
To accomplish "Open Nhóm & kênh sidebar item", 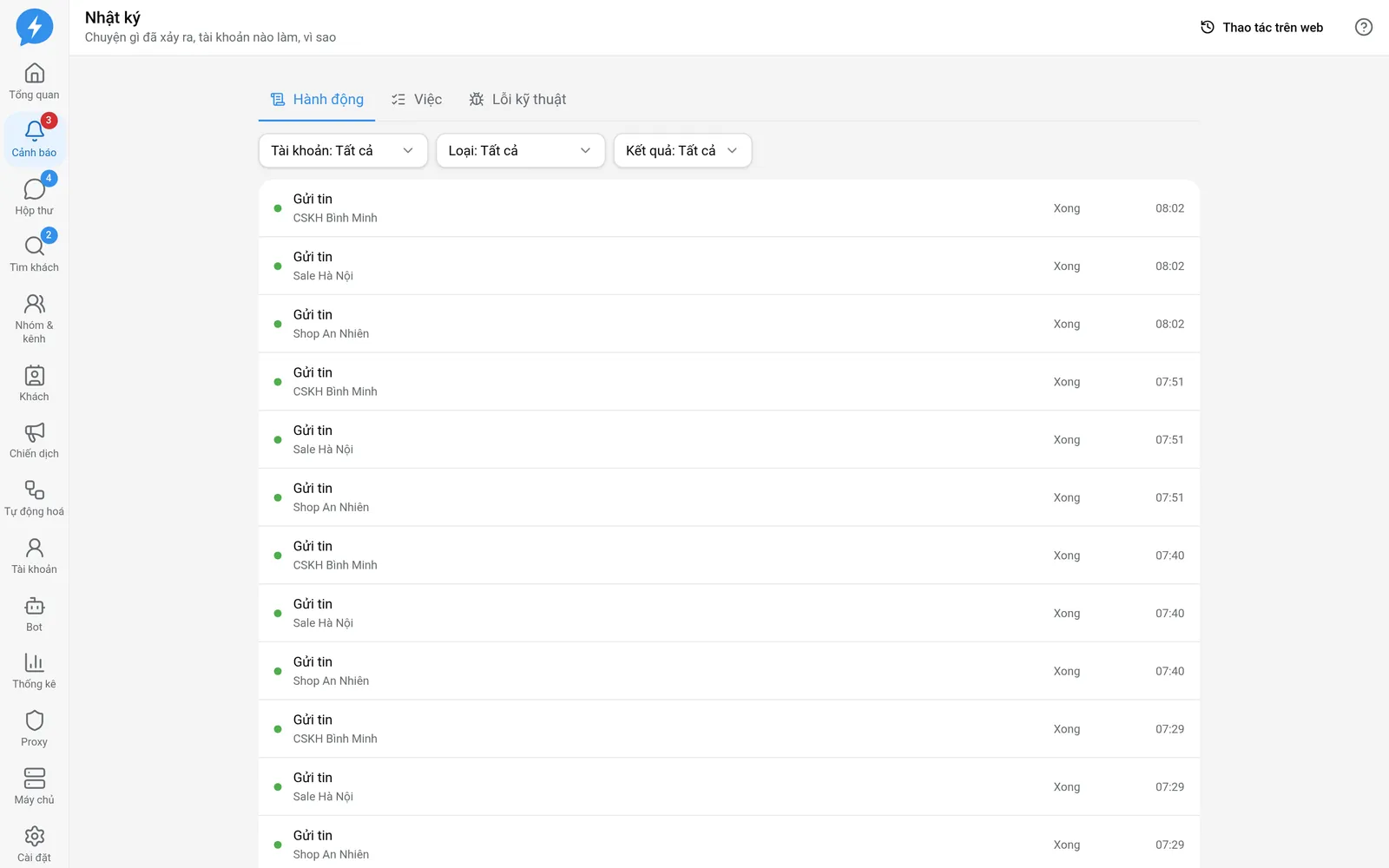I will tap(34, 319).
